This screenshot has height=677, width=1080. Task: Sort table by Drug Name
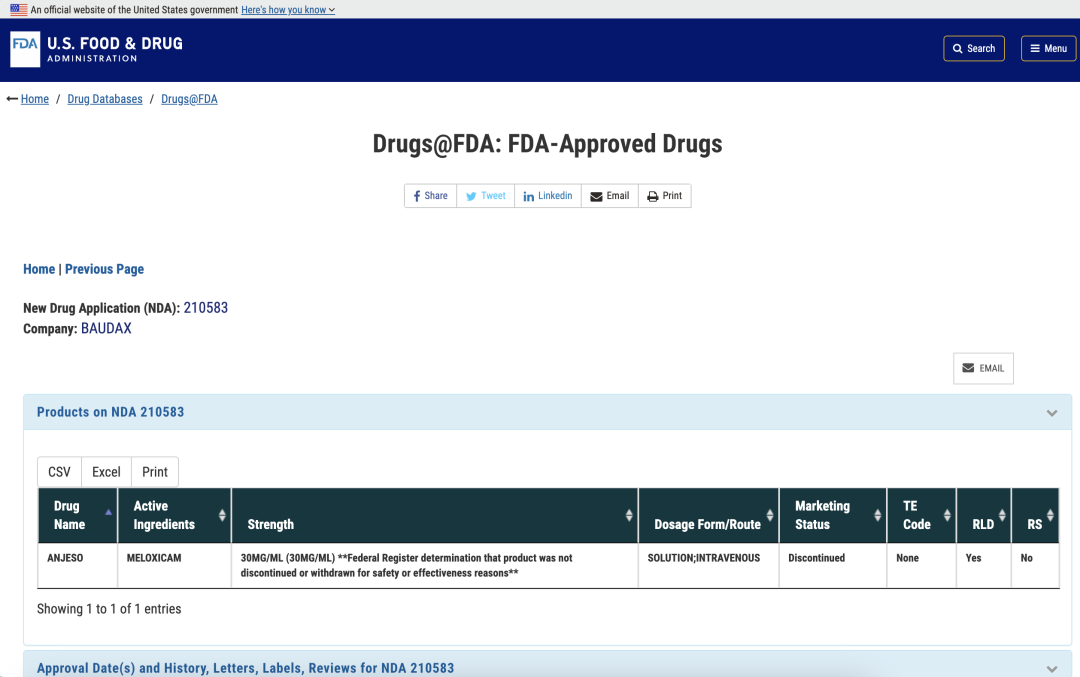pos(78,515)
